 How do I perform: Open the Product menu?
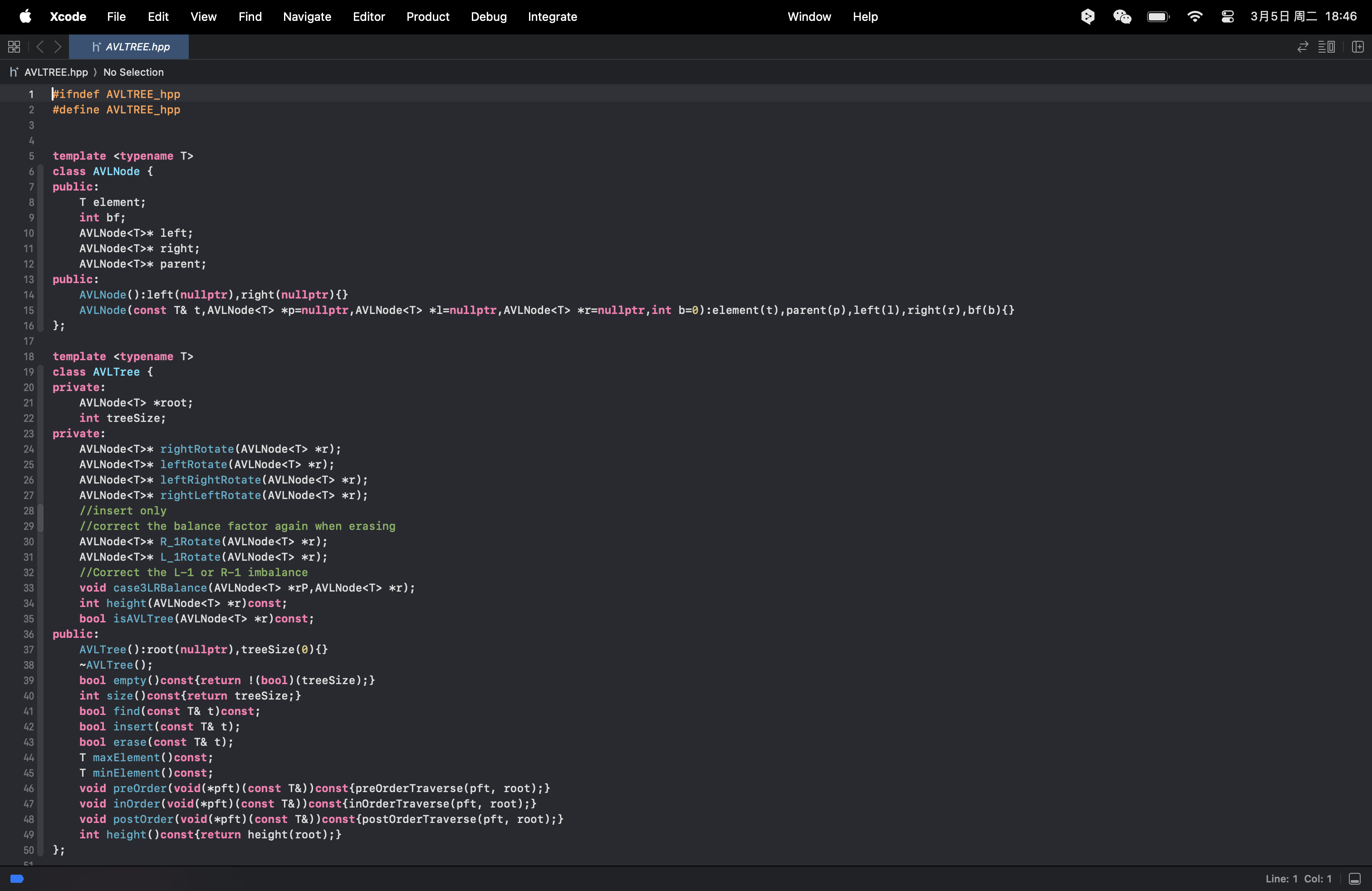(x=428, y=17)
